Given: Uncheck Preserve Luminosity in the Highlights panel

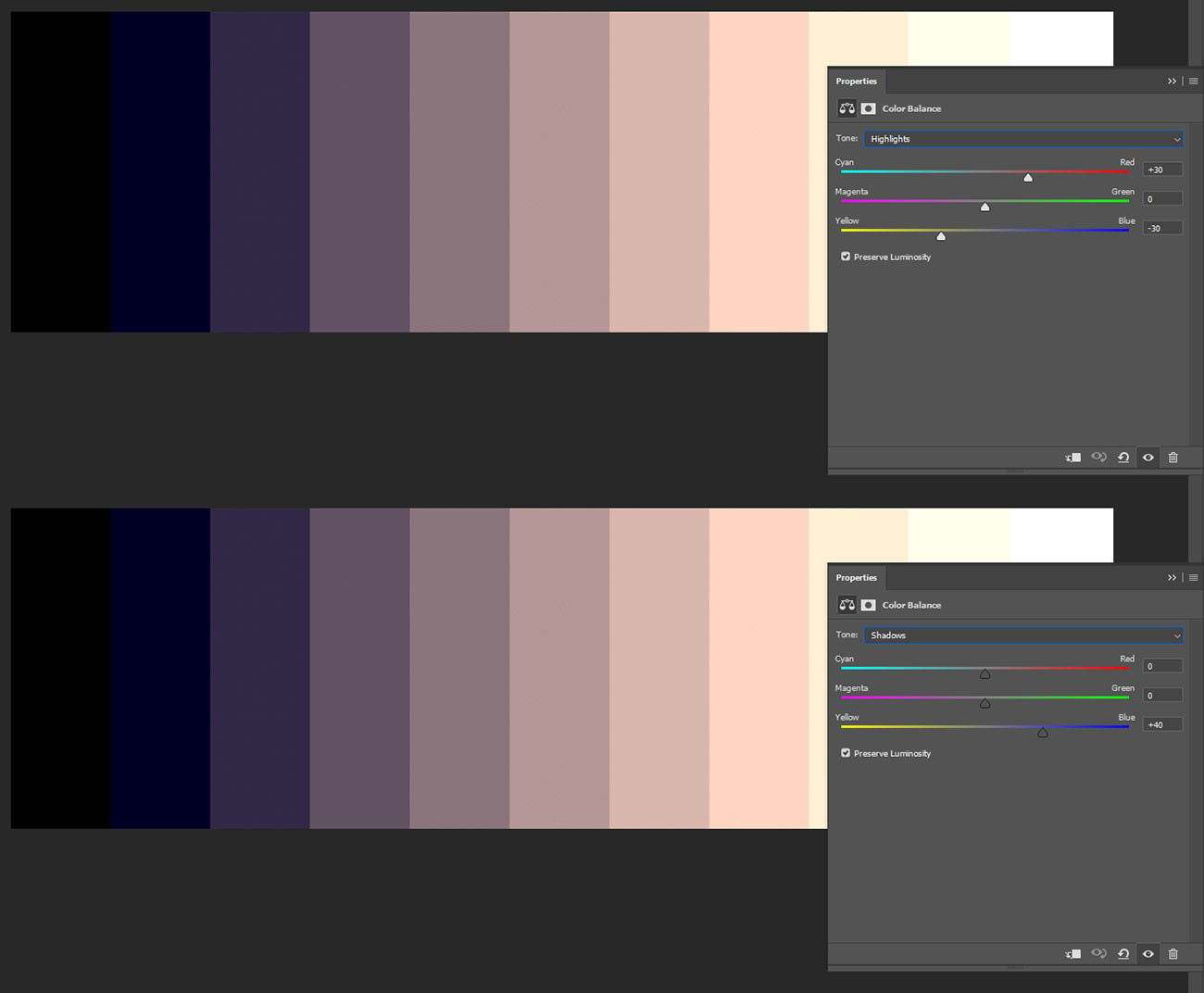Looking at the screenshot, I should pyautogui.click(x=846, y=257).
